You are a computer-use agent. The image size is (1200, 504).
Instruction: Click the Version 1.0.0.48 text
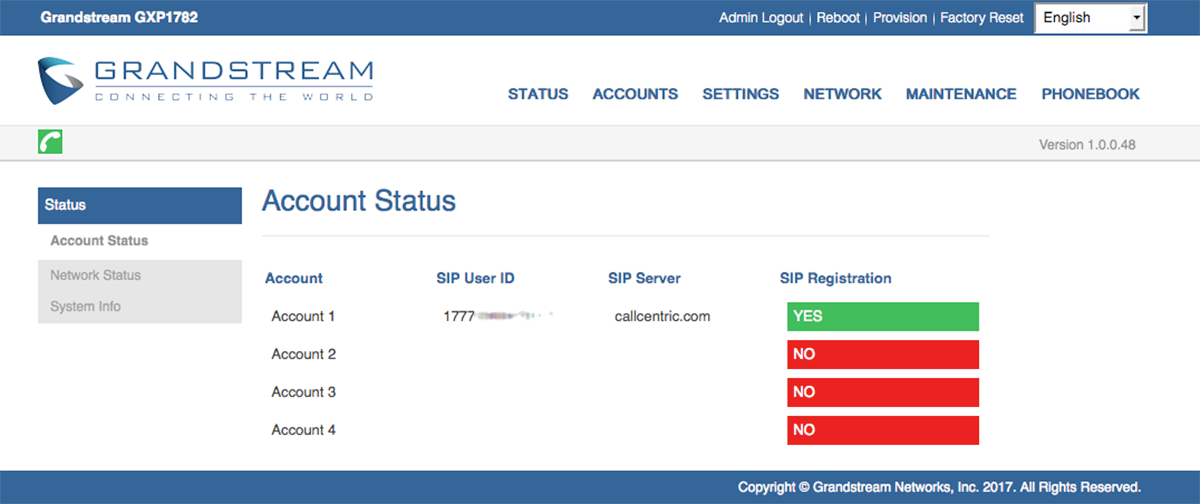point(1087,145)
